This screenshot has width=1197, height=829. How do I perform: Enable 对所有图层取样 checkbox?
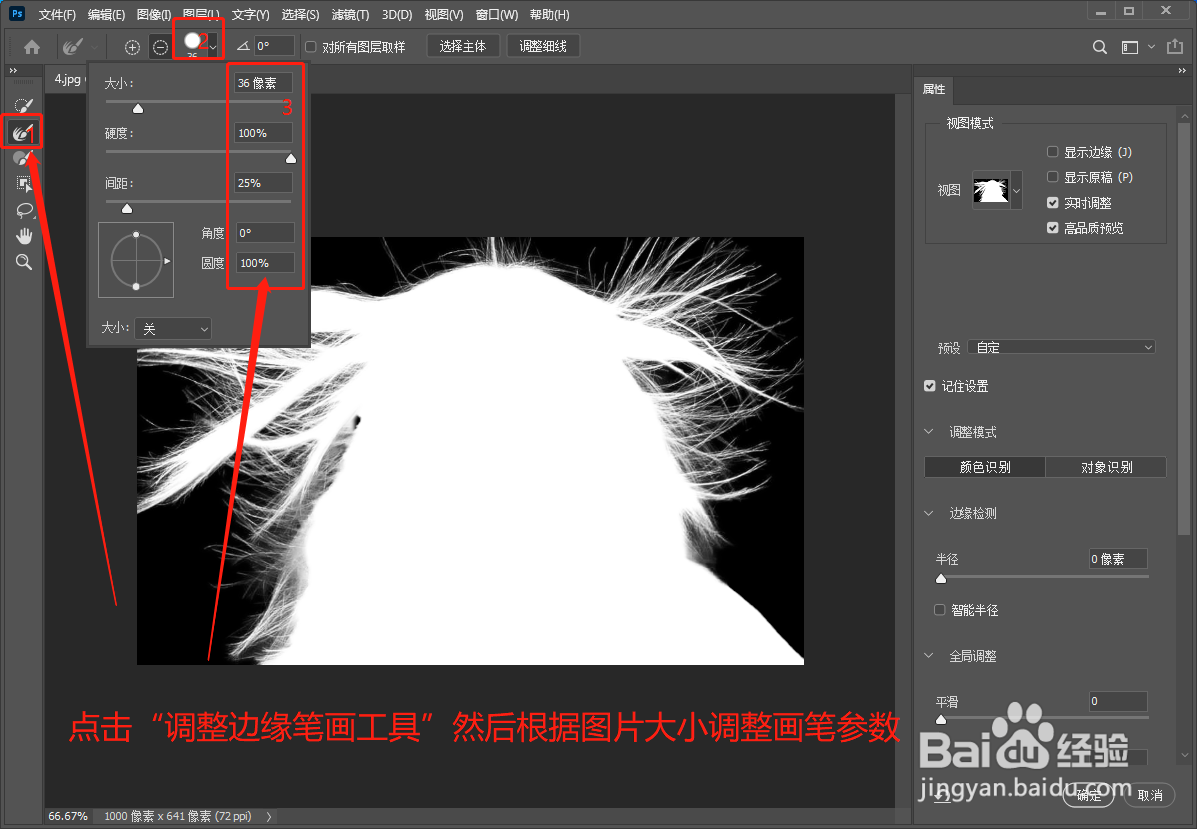(311, 47)
